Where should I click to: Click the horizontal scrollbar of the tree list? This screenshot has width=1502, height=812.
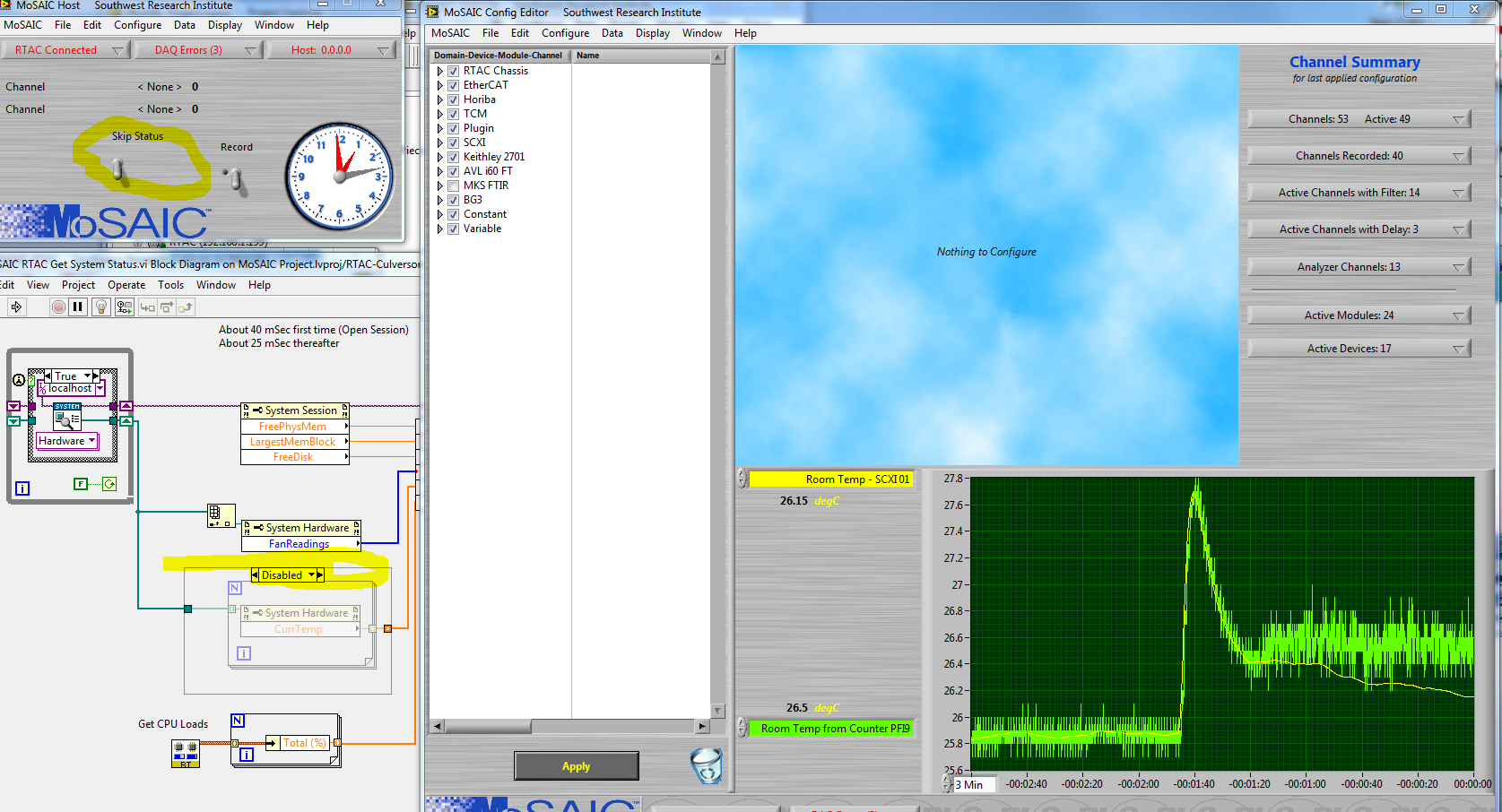click(x=570, y=726)
